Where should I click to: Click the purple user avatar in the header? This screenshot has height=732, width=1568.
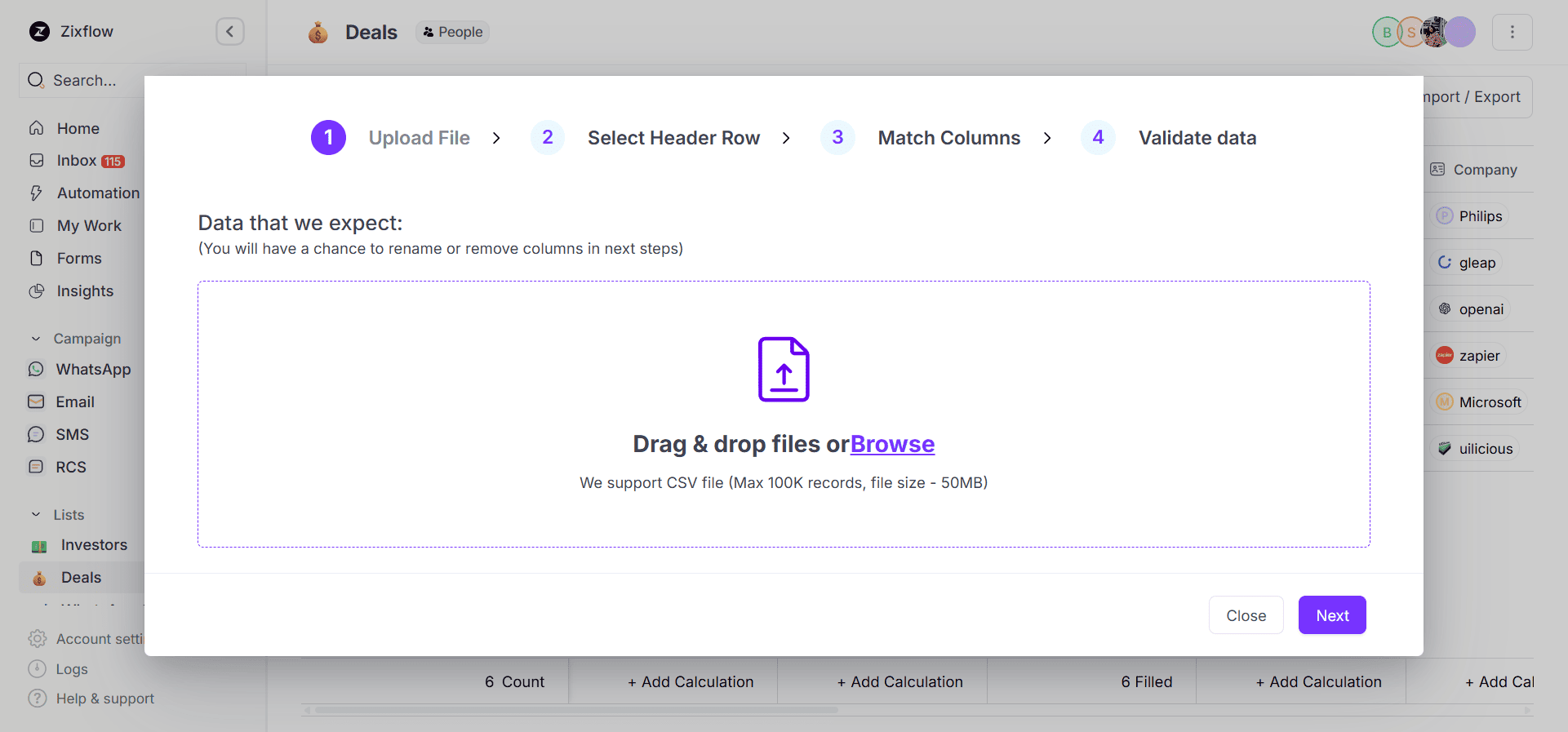[x=1461, y=33]
